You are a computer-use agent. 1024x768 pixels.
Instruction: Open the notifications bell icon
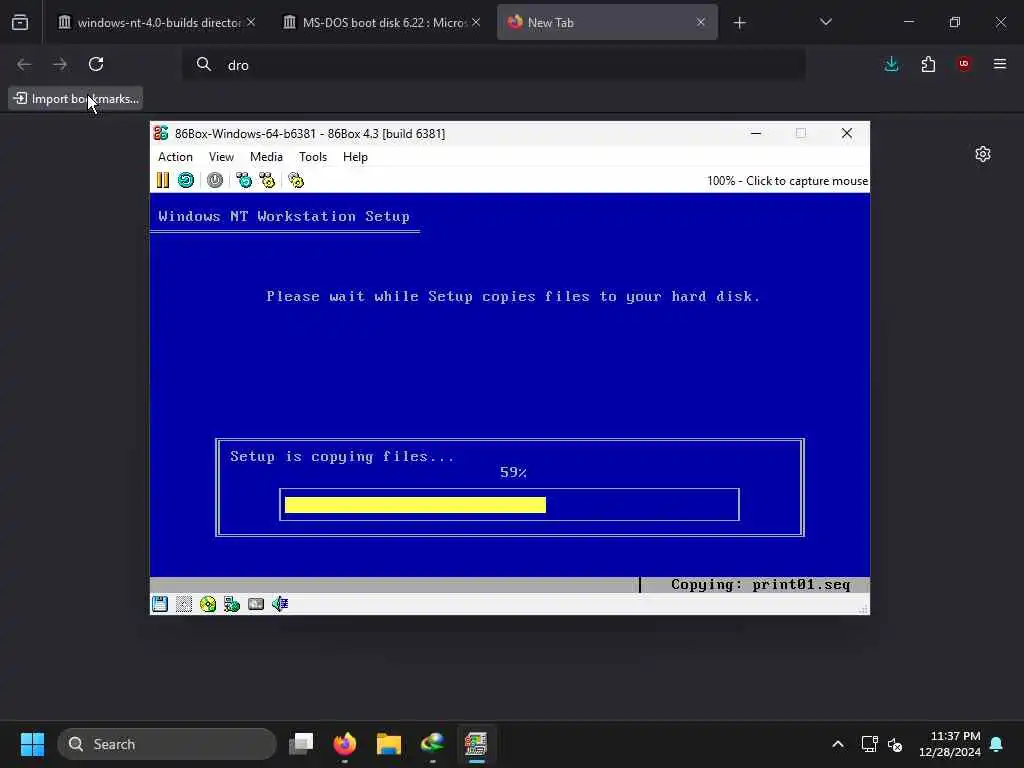point(997,744)
